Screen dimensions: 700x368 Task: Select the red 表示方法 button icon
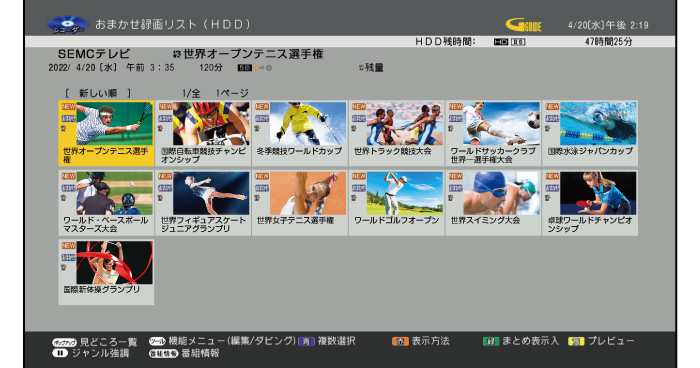click(400, 342)
